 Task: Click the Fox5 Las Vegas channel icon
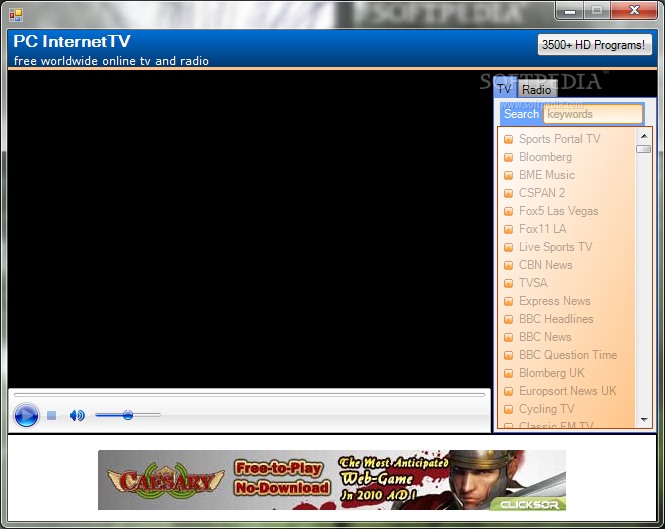click(508, 211)
